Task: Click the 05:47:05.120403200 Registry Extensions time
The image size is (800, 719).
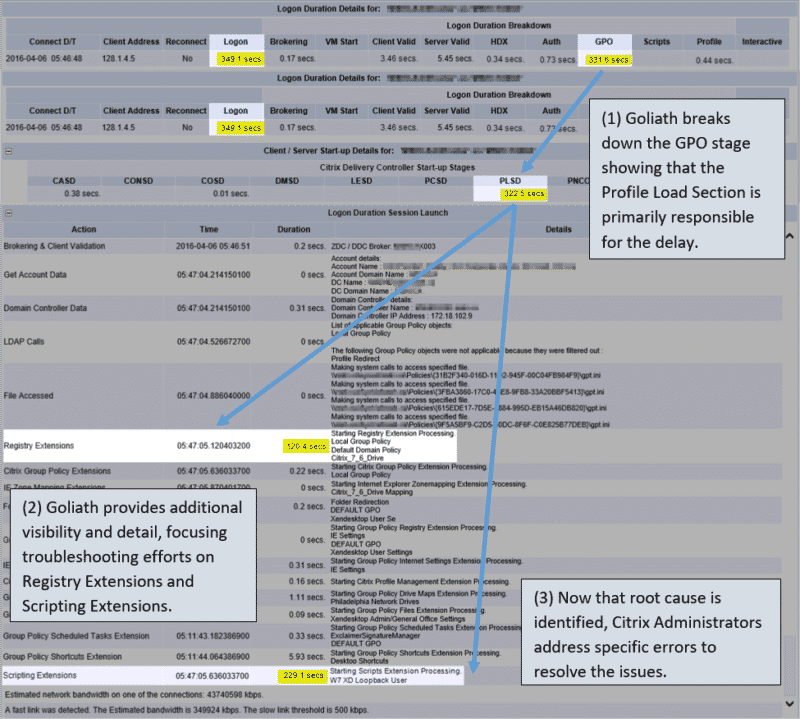Action: (x=213, y=445)
